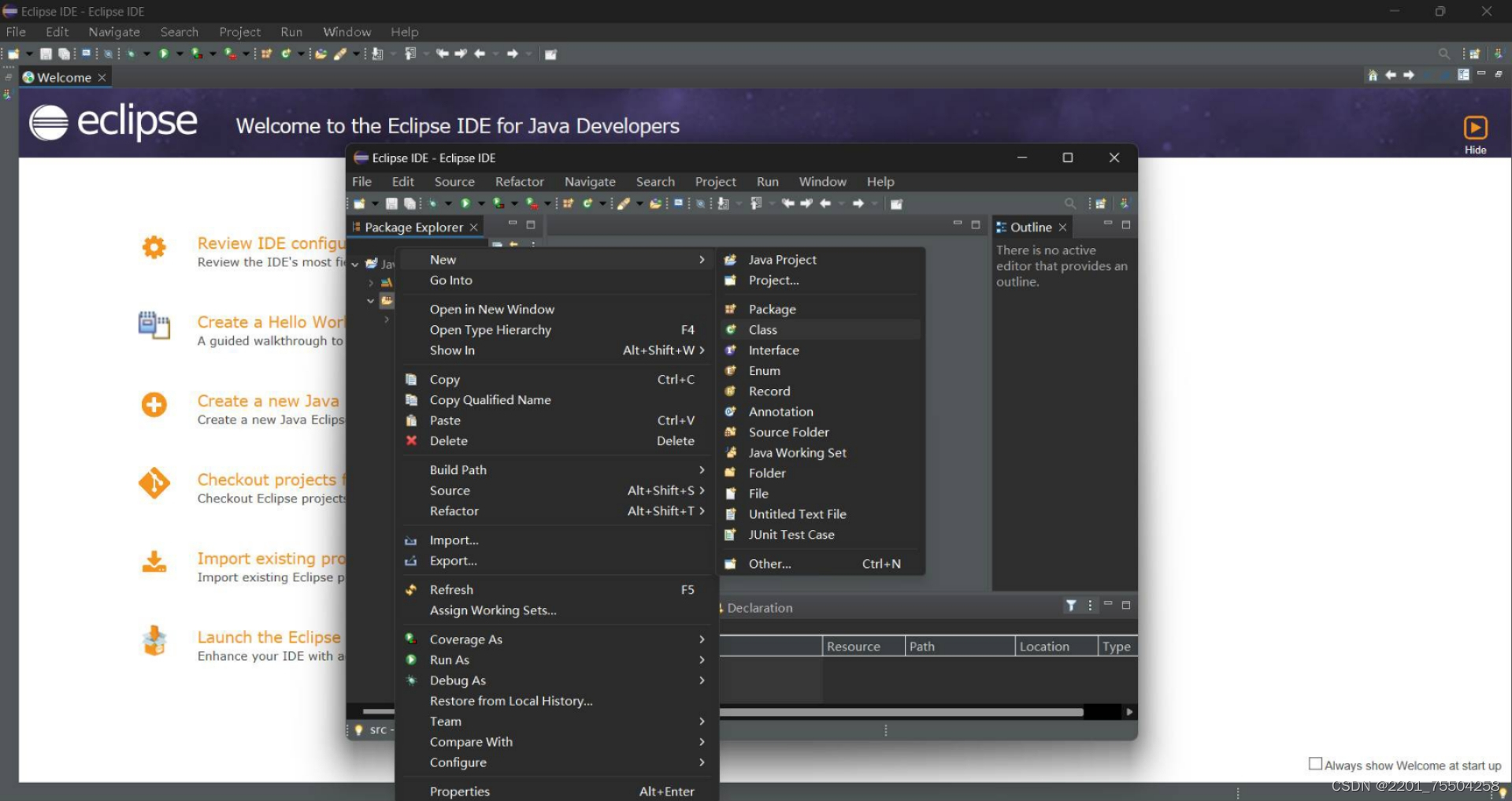Select Interface from the New submenu
Viewport: 1512px width, 801px height.
pos(820,350)
